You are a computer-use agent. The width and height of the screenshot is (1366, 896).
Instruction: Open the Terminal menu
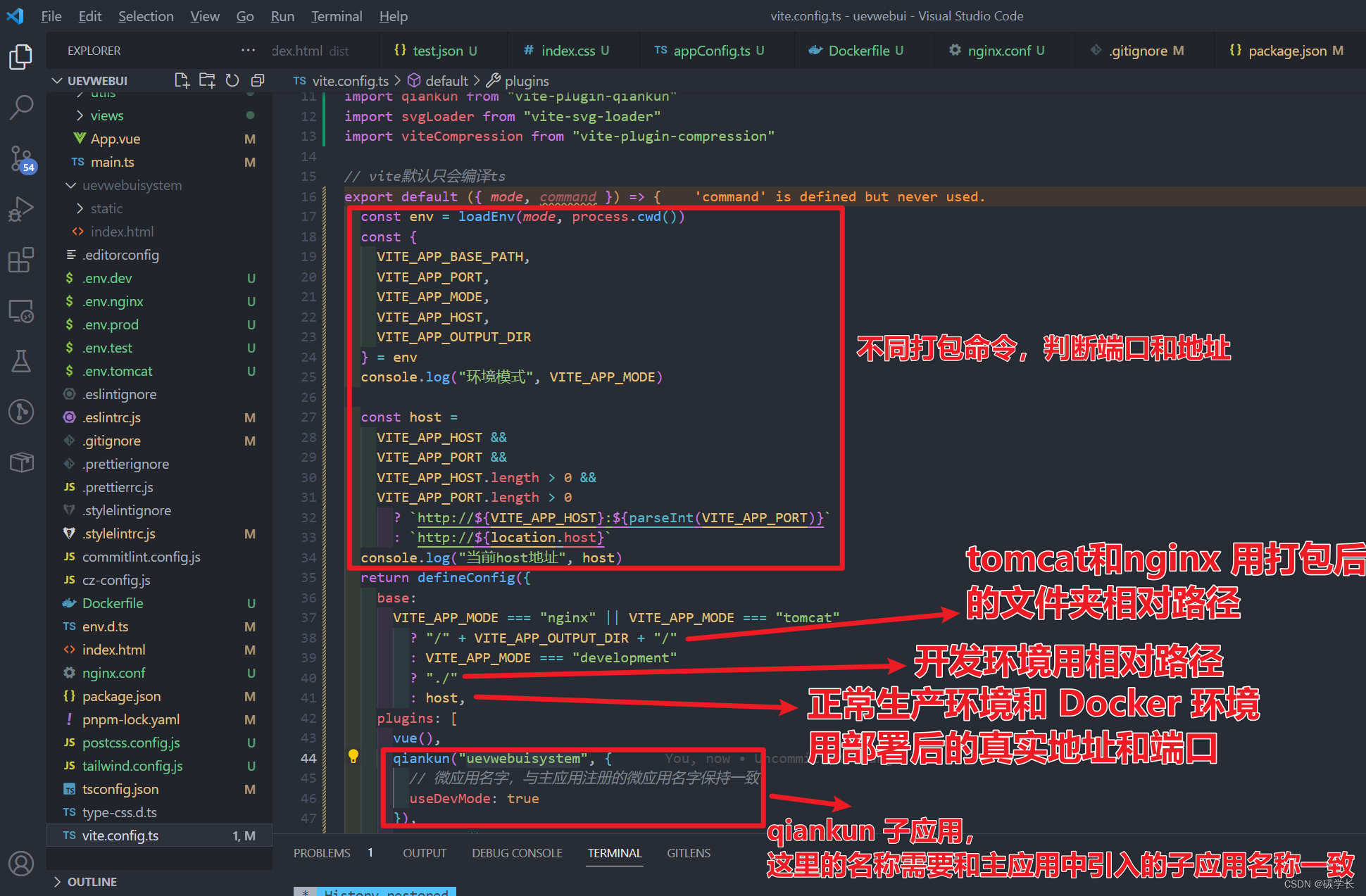337,15
